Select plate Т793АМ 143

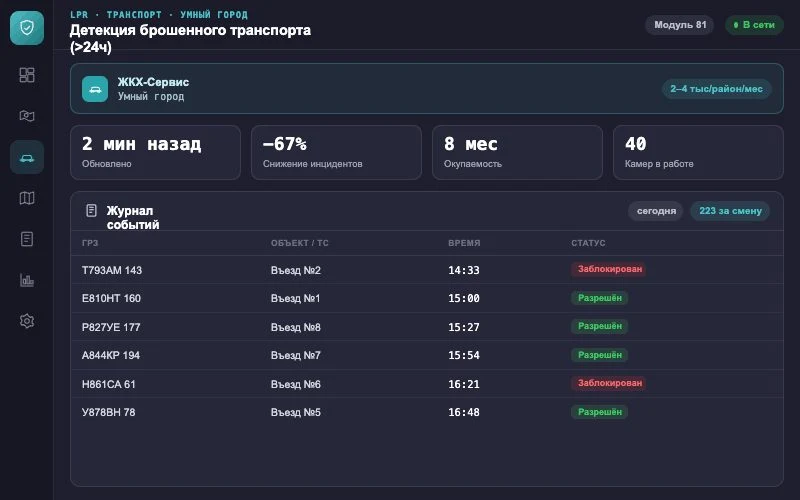tap(112, 270)
